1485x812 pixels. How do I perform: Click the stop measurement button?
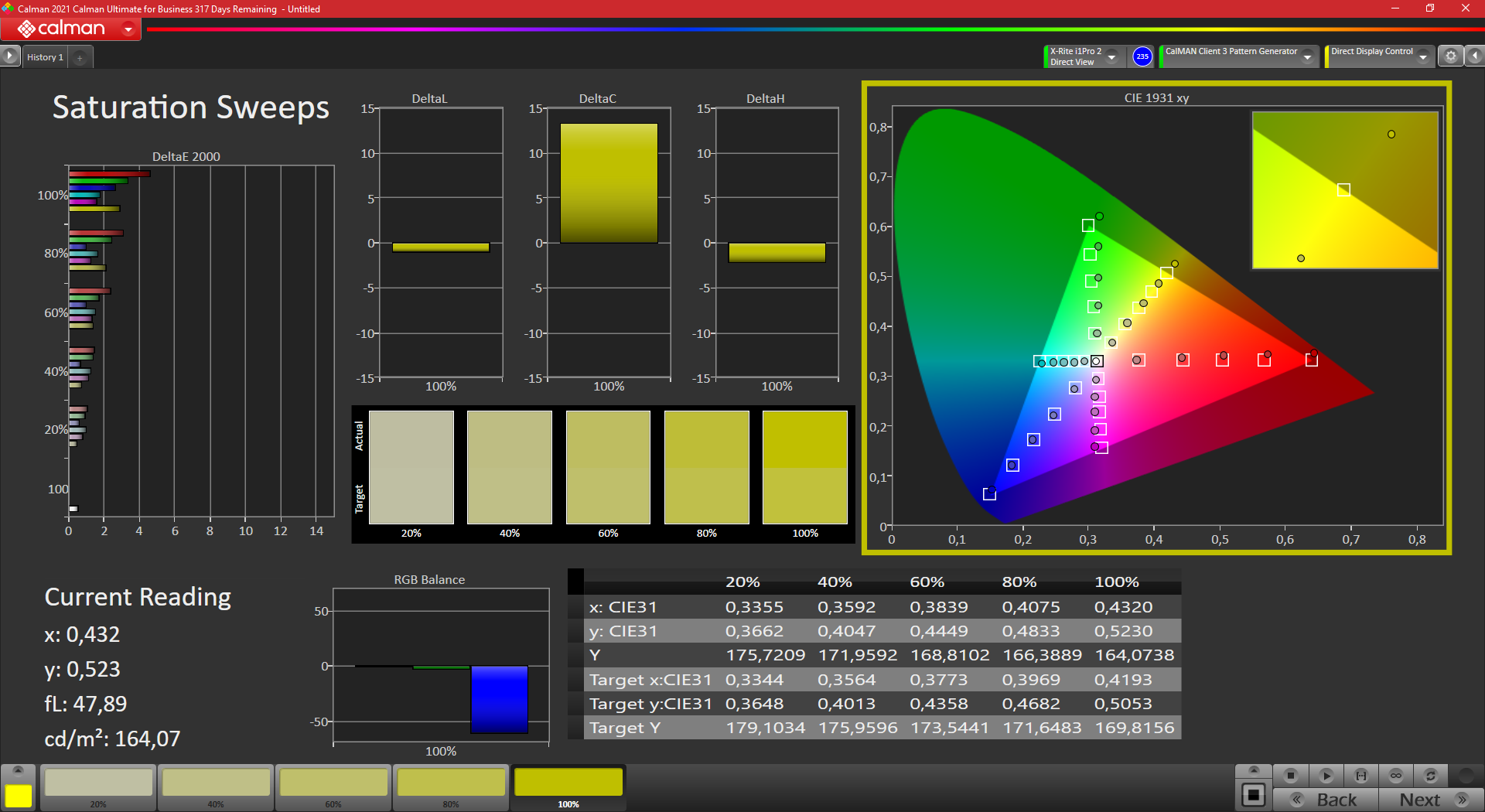pyautogui.click(x=1290, y=775)
